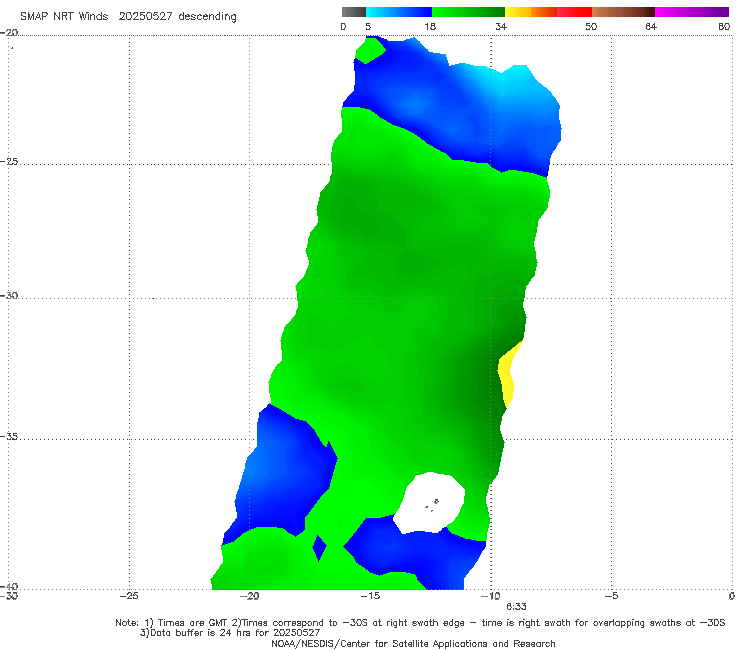Click the brown 50–64 colorbar segment
The image size is (740, 650).
point(623,12)
